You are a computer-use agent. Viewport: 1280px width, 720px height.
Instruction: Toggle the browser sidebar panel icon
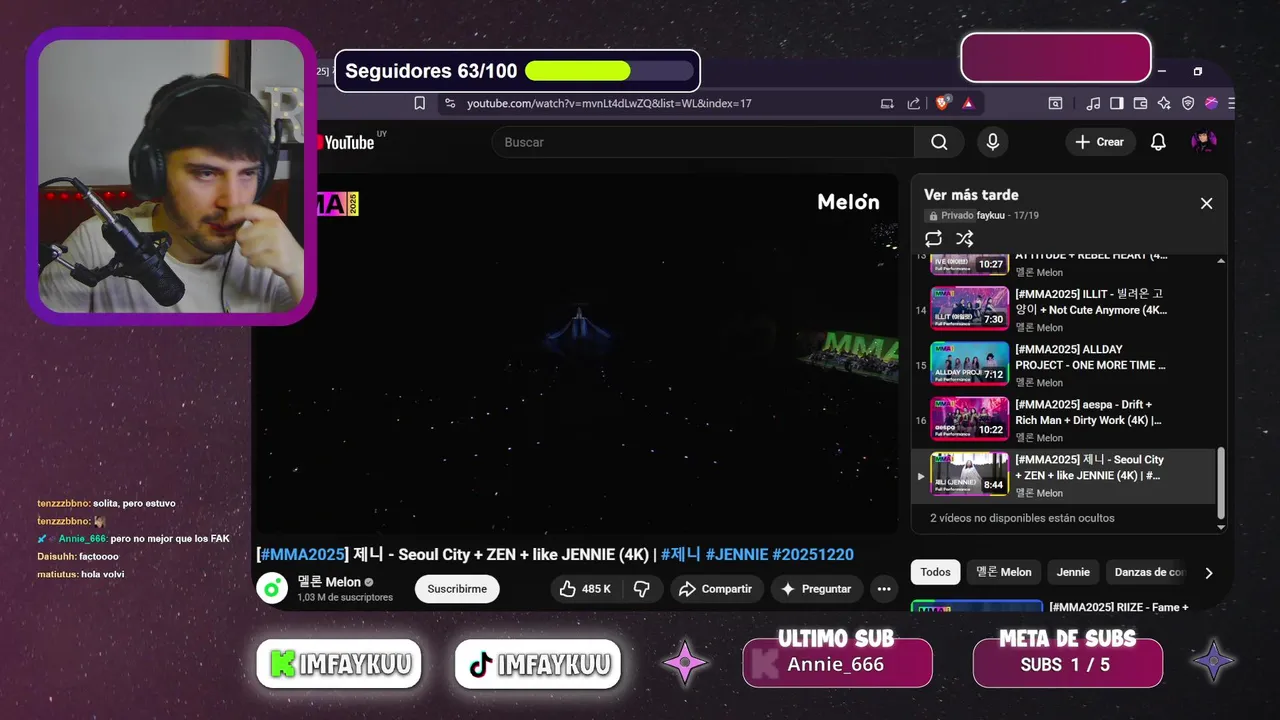(1117, 103)
